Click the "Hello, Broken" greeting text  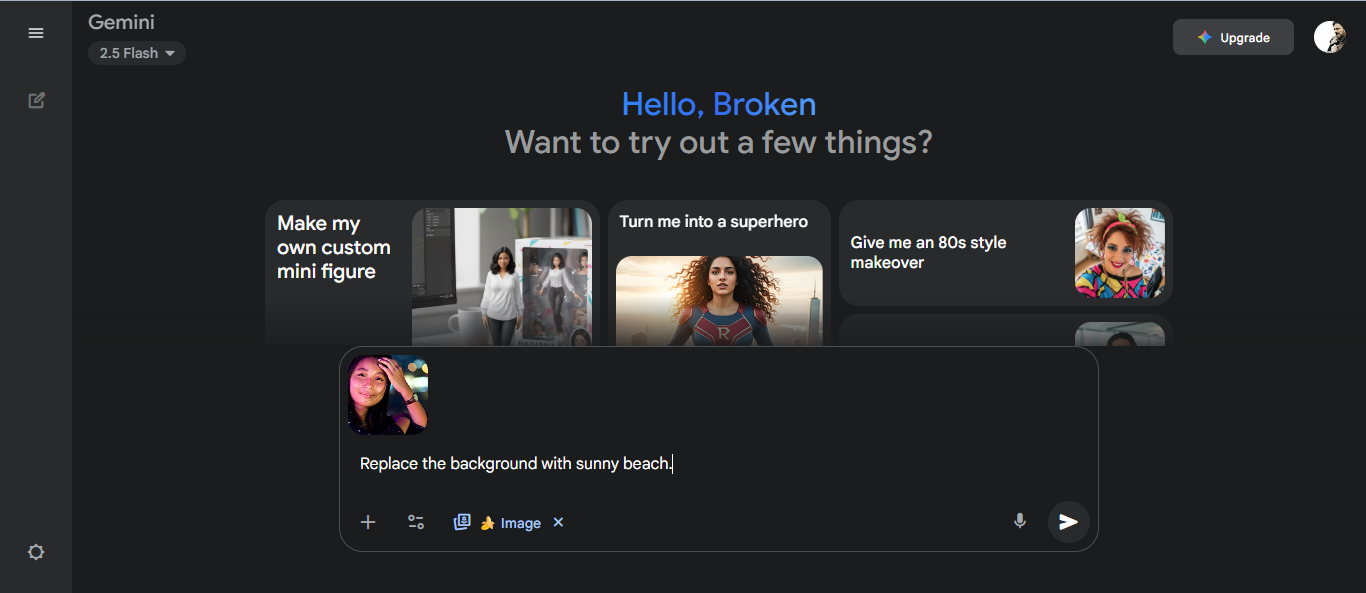tap(719, 104)
